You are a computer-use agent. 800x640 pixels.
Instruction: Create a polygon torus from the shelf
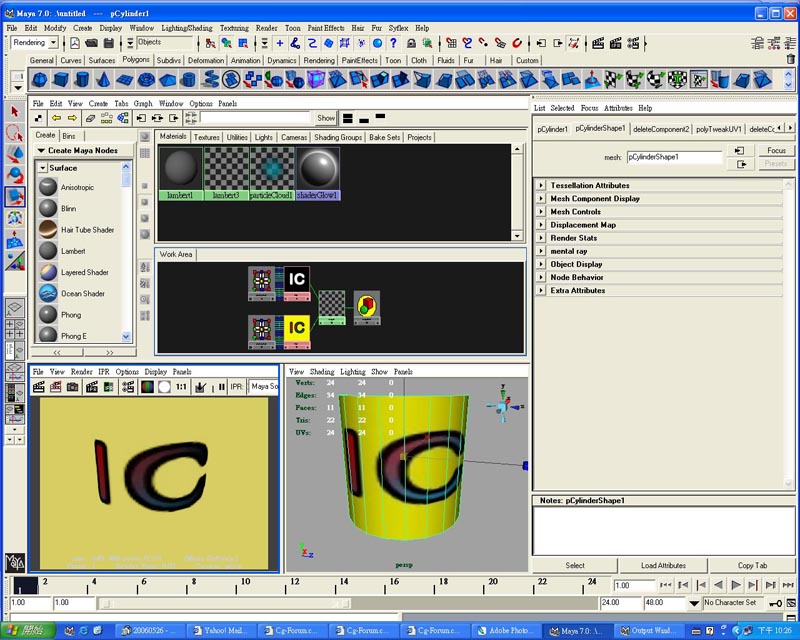point(146,80)
